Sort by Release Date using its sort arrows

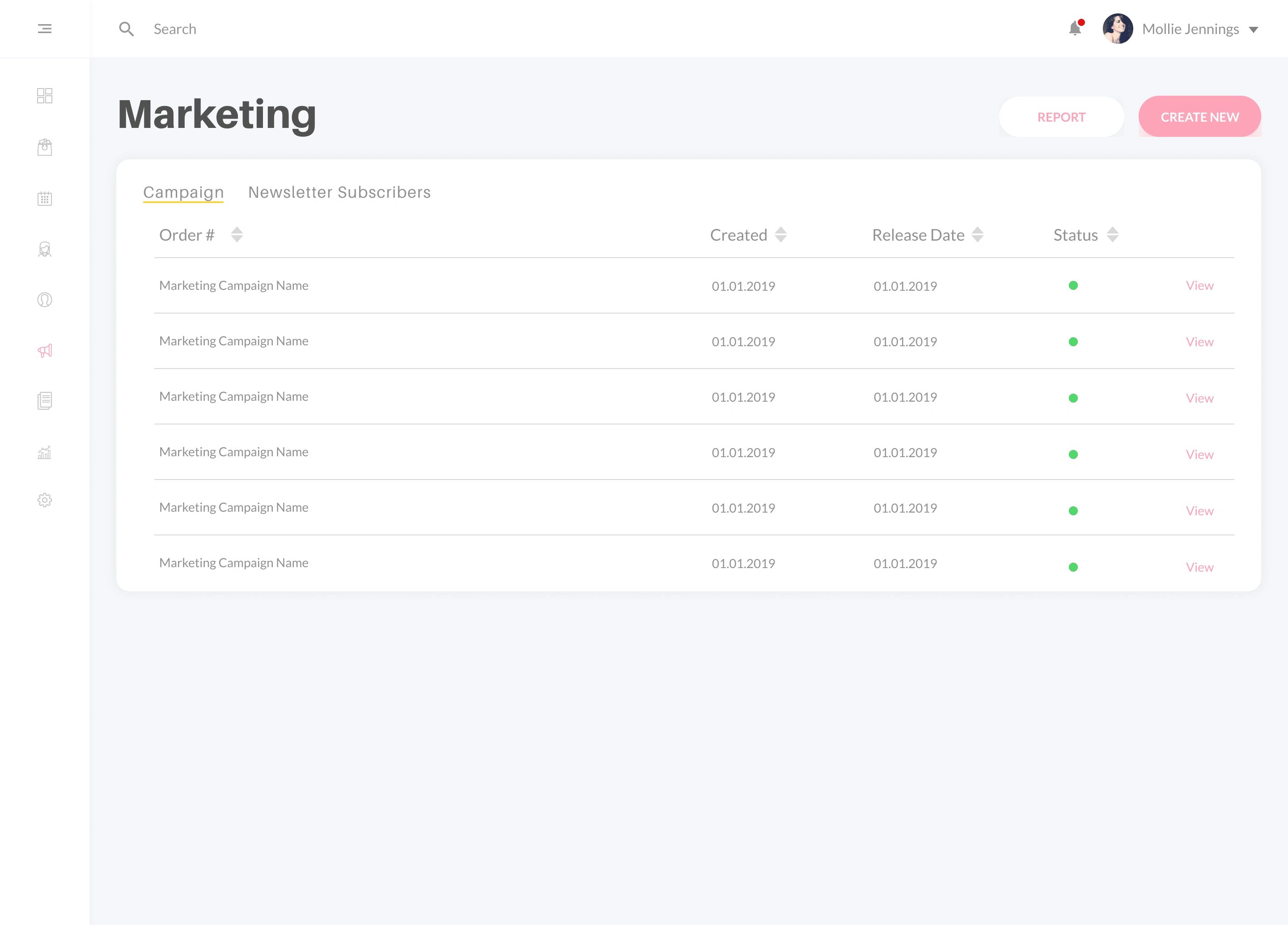pyautogui.click(x=977, y=234)
